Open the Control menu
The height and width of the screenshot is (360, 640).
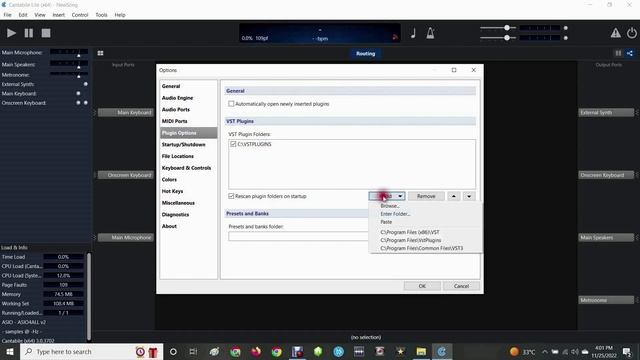tap(80, 15)
